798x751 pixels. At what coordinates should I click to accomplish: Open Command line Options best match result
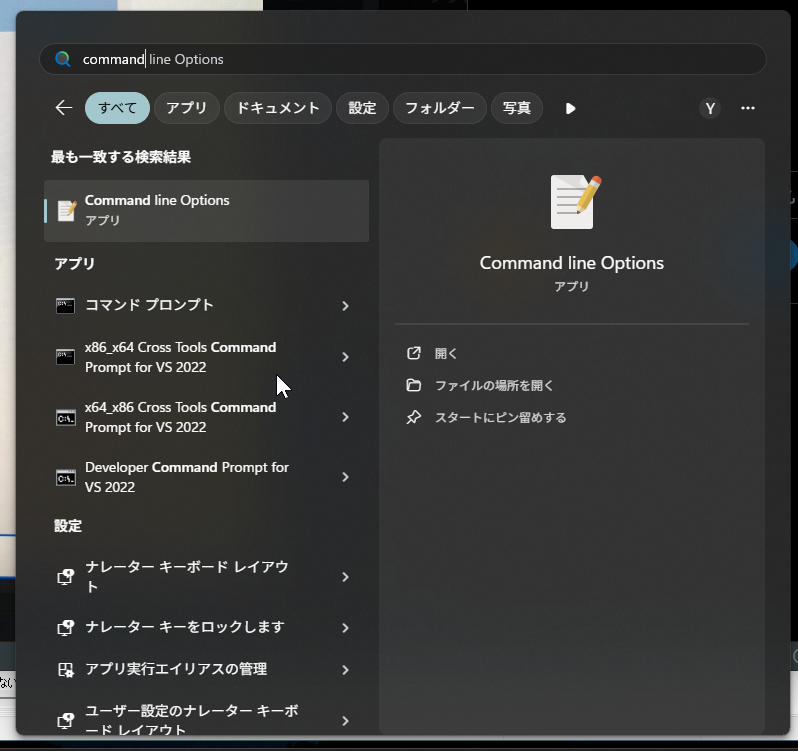[207, 211]
